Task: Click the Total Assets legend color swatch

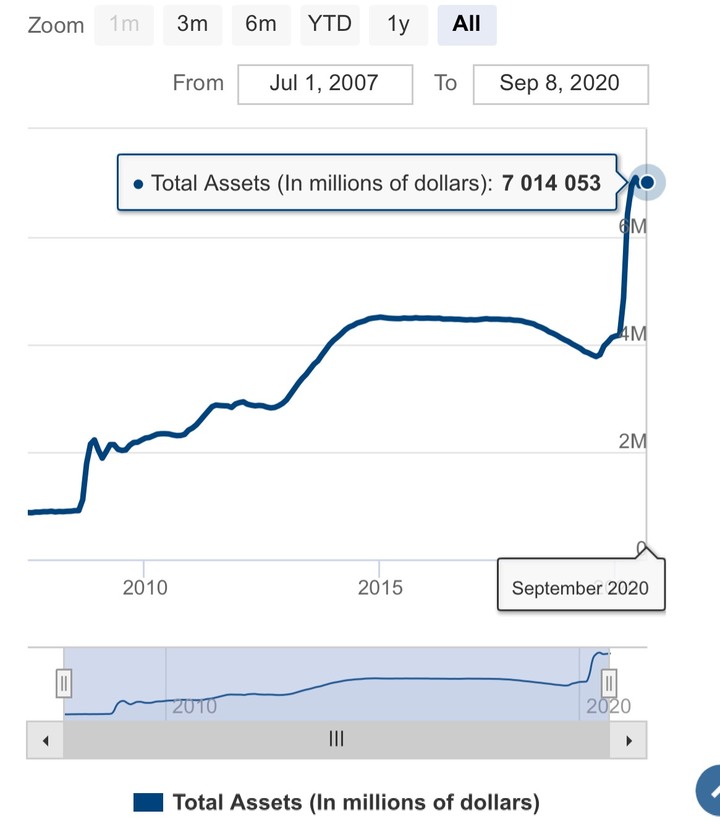Action: click(x=148, y=802)
